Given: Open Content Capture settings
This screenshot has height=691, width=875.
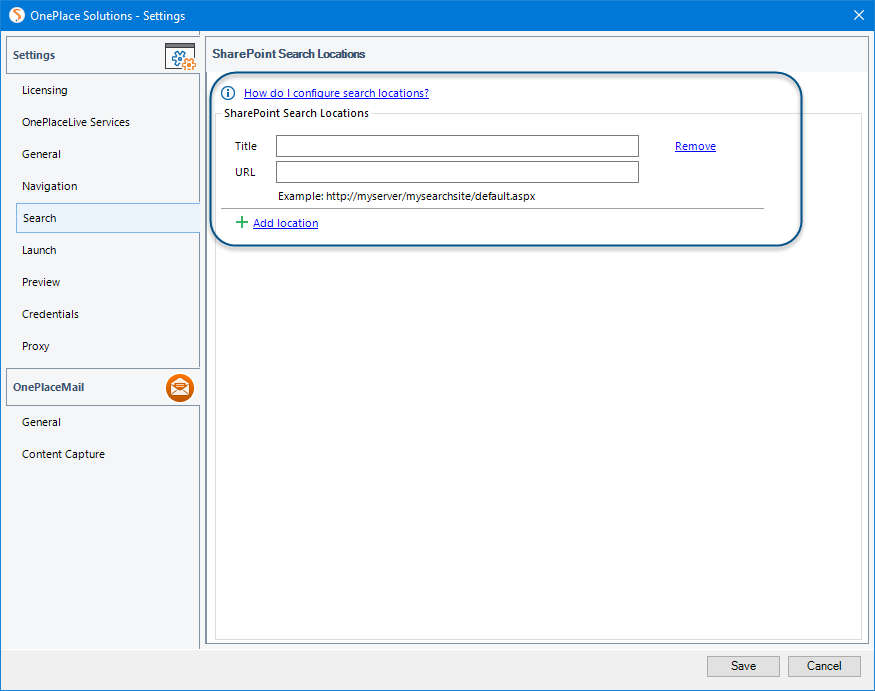Looking at the screenshot, I should (63, 454).
